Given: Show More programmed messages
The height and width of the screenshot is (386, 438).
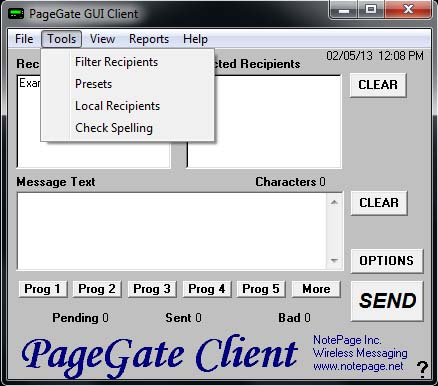Looking at the screenshot, I should coord(316,289).
